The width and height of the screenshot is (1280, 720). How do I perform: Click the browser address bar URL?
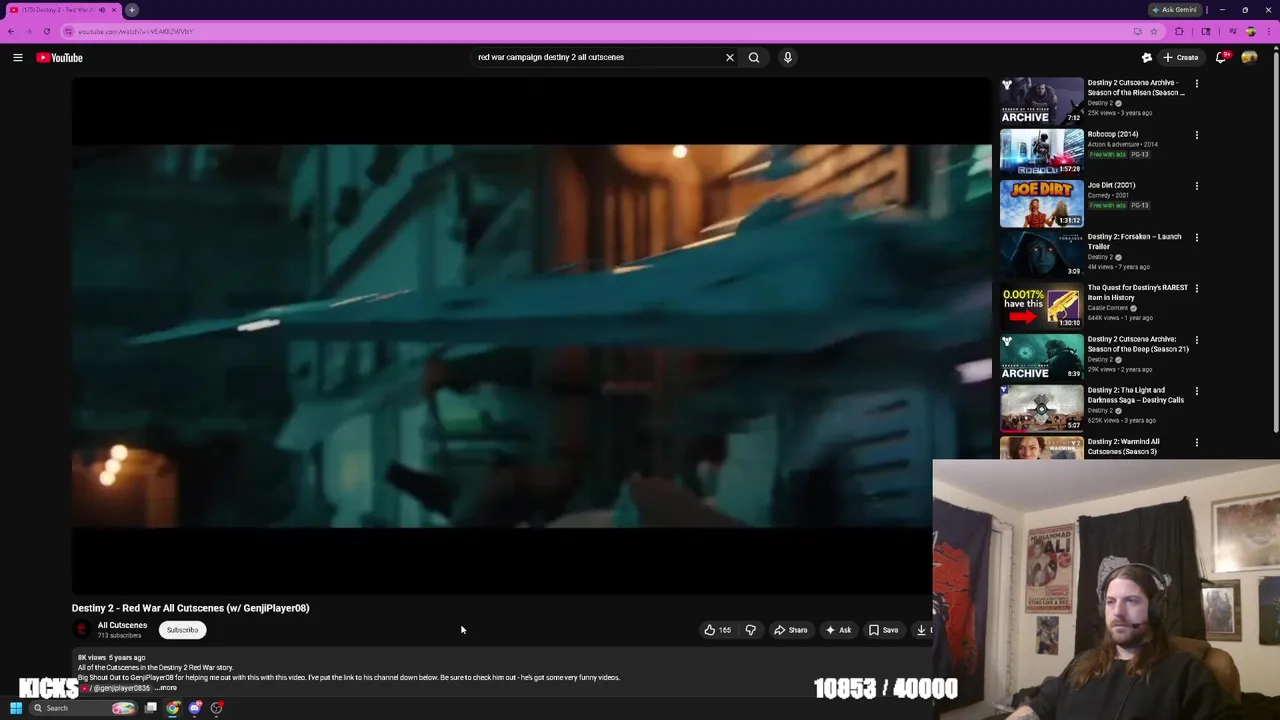tap(135, 31)
